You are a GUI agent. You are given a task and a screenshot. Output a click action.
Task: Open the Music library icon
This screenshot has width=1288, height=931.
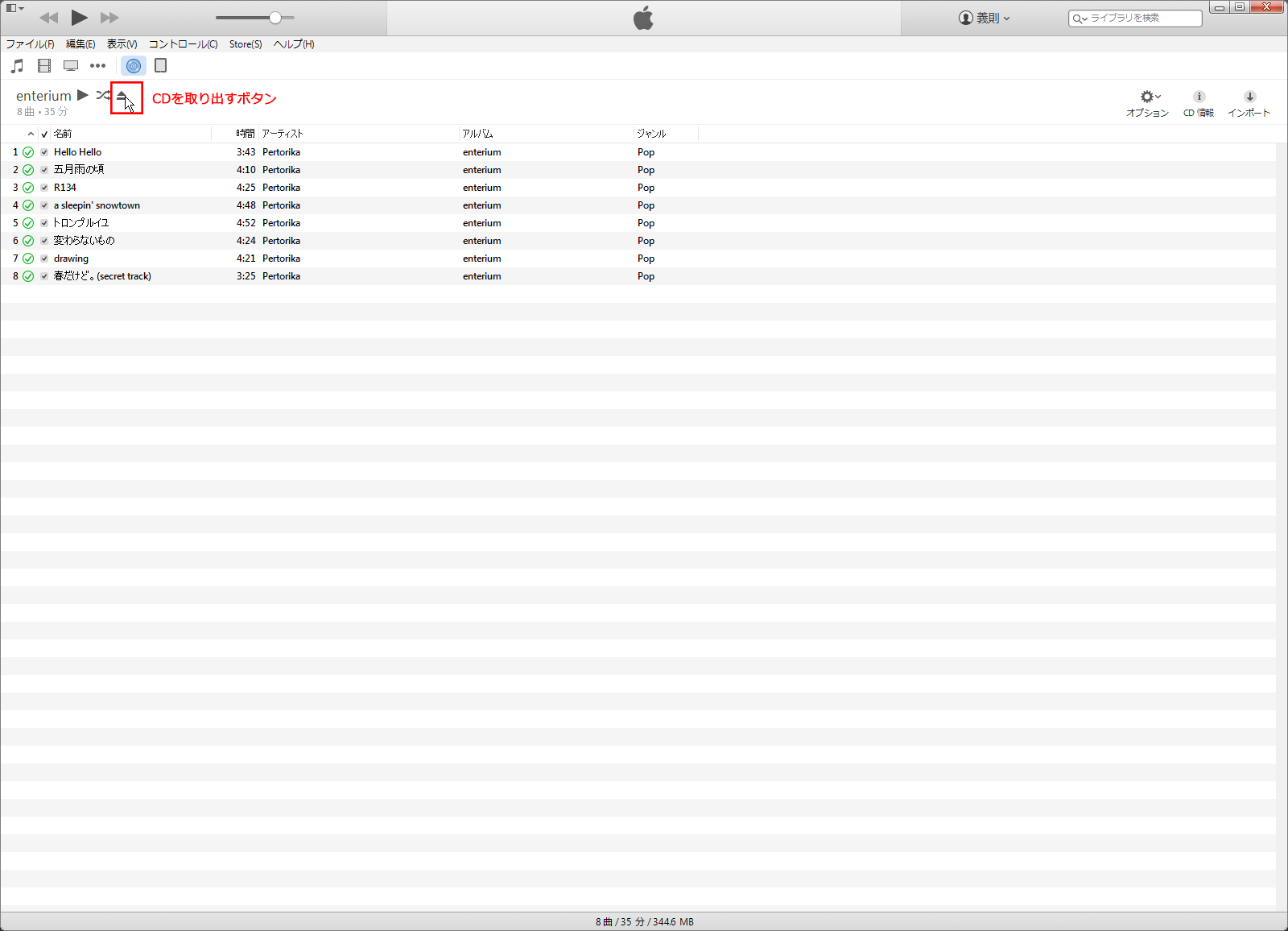click(x=17, y=65)
